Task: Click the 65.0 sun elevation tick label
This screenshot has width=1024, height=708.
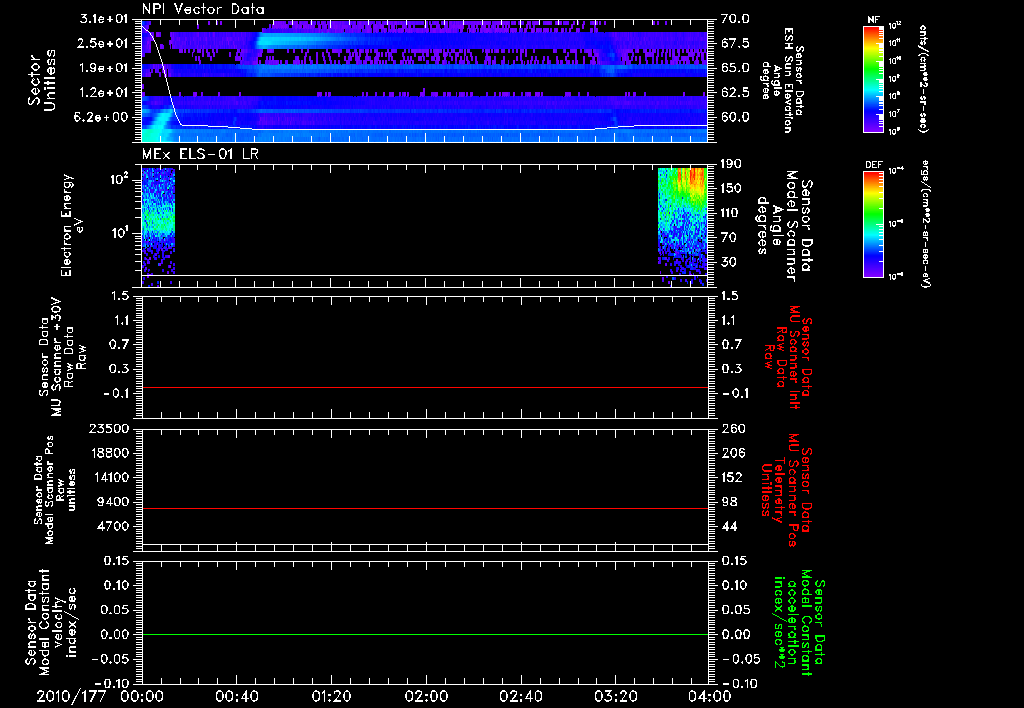Action: click(735, 68)
